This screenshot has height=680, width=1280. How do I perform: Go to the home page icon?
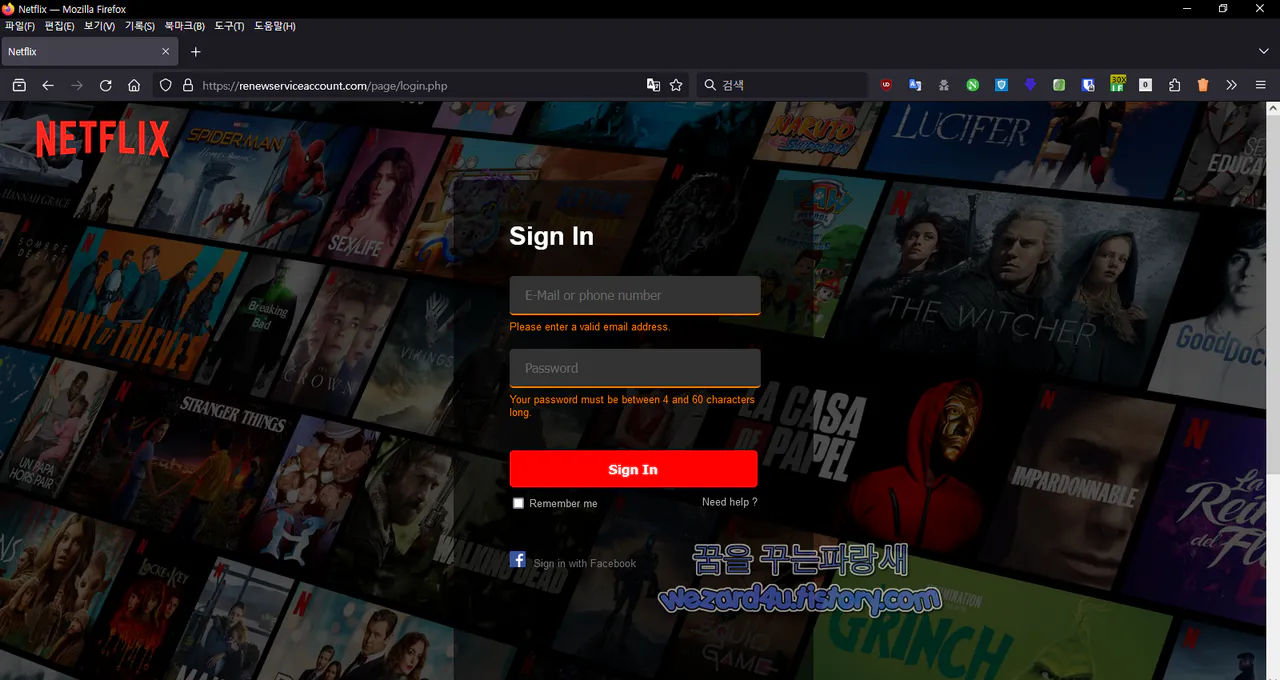point(134,86)
